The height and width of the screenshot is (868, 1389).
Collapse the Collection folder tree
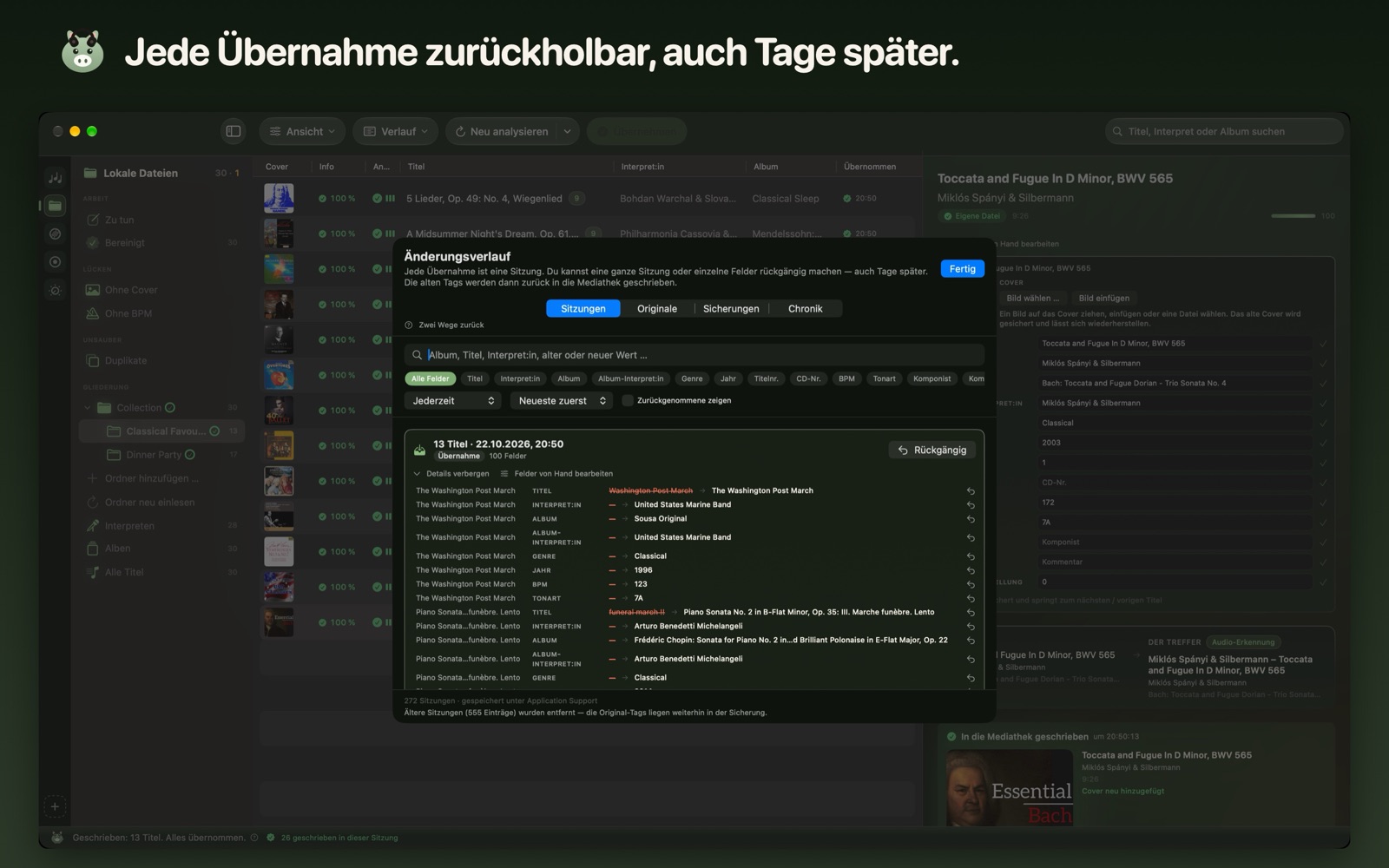tap(88, 407)
